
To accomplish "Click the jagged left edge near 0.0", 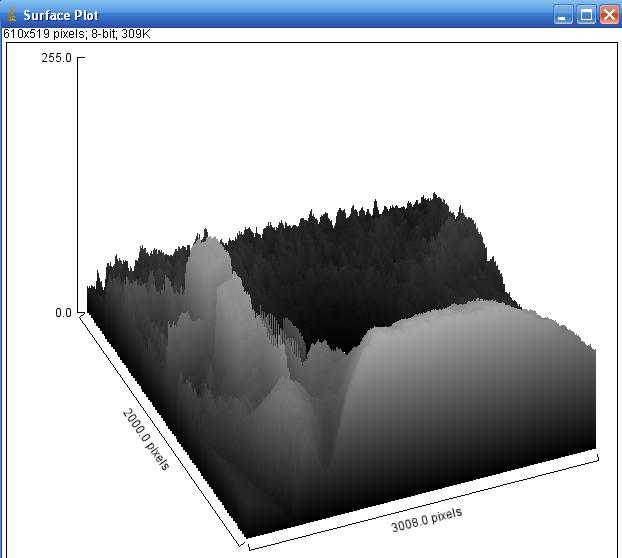I will click(95, 298).
